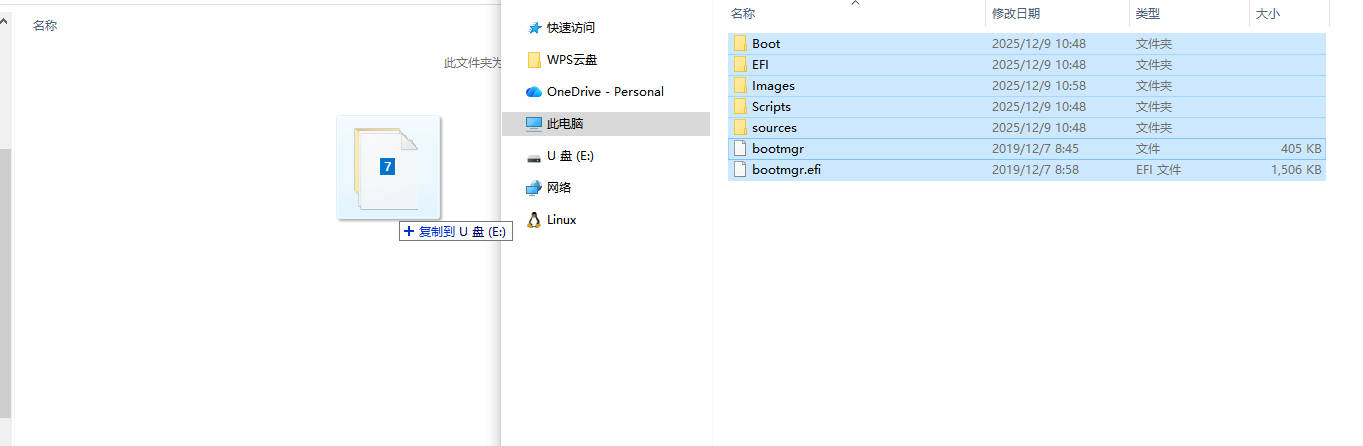Click the 大小 column header
Image resolution: width=1363 pixels, height=446 pixels.
pos(1266,14)
